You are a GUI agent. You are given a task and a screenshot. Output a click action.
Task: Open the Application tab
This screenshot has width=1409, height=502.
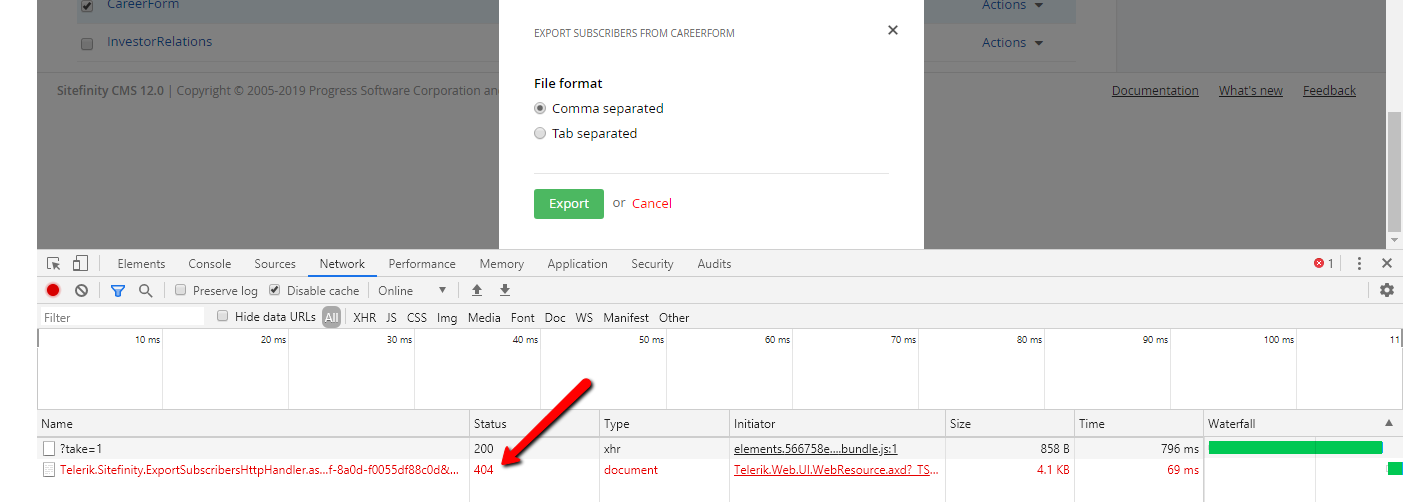pyautogui.click(x=577, y=264)
